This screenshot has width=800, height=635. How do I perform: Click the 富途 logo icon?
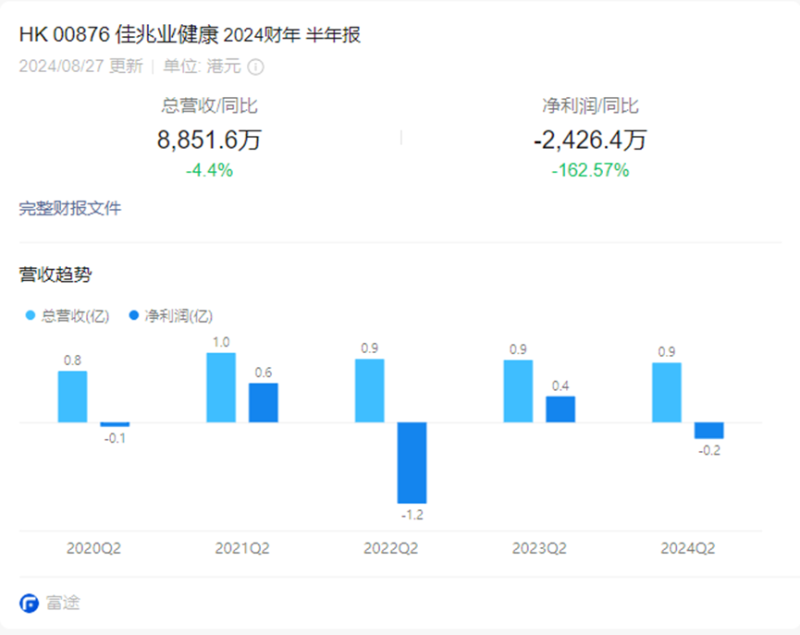coord(29,603)
